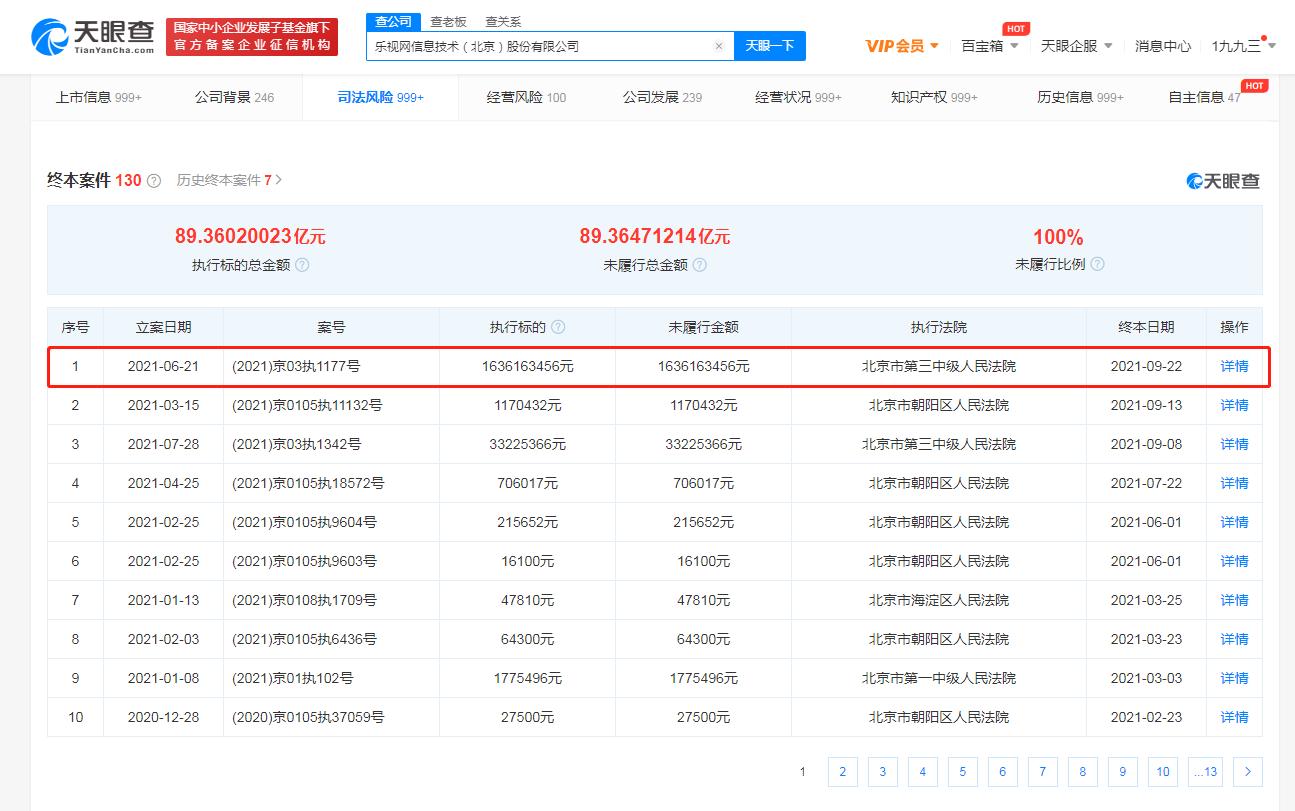The height and width of the screenshot is (811, 1295).
Task: View 详情 for case (2021)京0105执9603号
Action: [x=1234, y=561]
